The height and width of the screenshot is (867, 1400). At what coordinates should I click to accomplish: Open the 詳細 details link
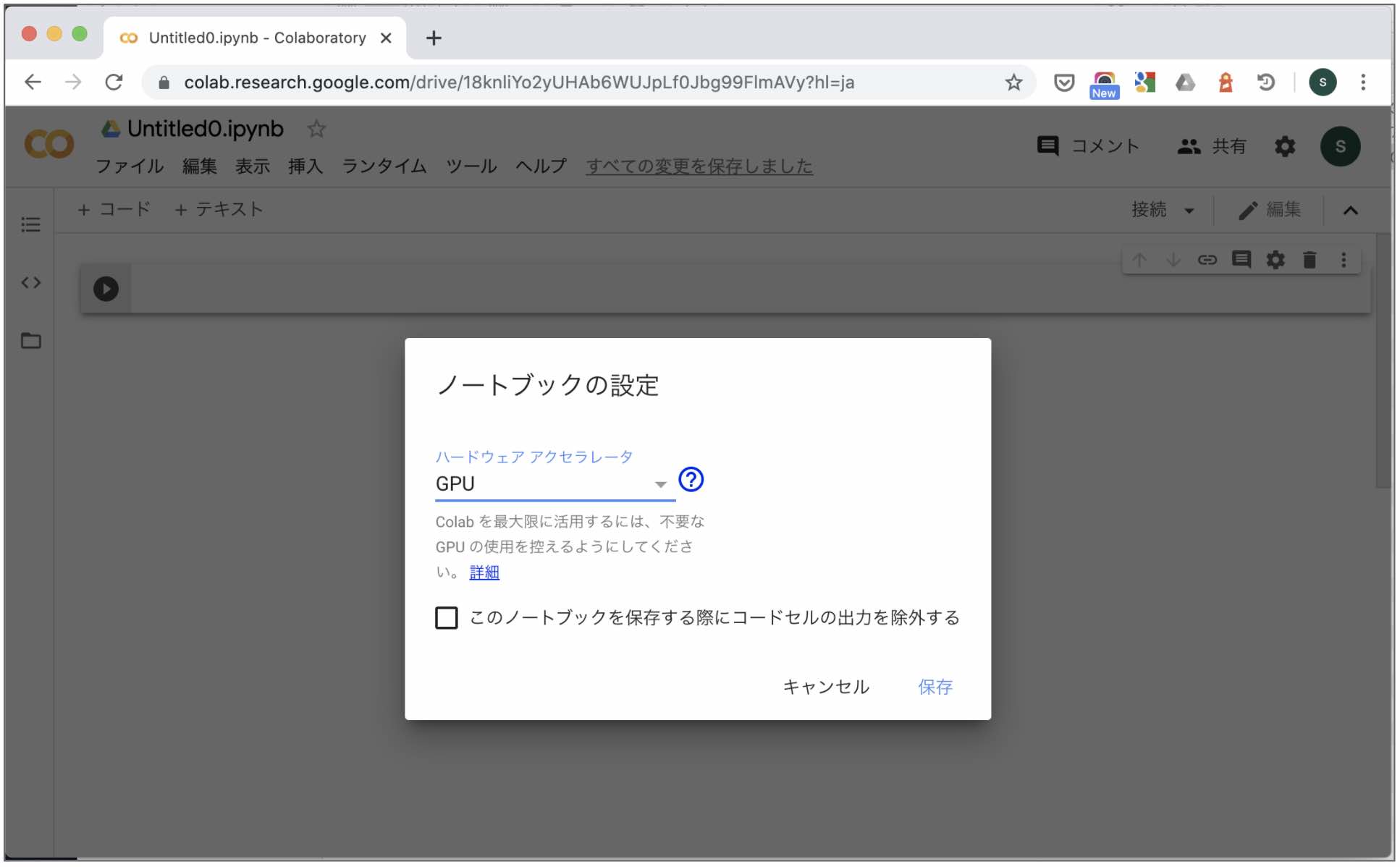point(484,572)
